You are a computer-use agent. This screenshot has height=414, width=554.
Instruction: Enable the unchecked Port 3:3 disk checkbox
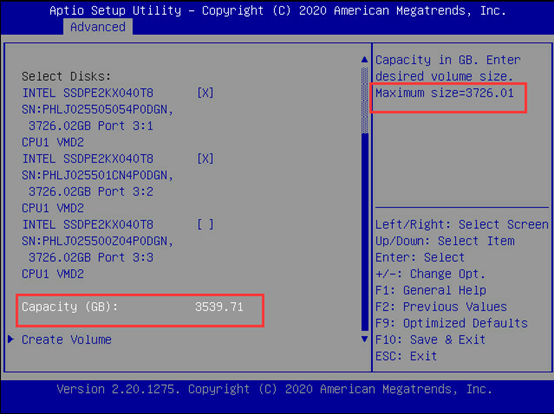(x=205, y=224)
